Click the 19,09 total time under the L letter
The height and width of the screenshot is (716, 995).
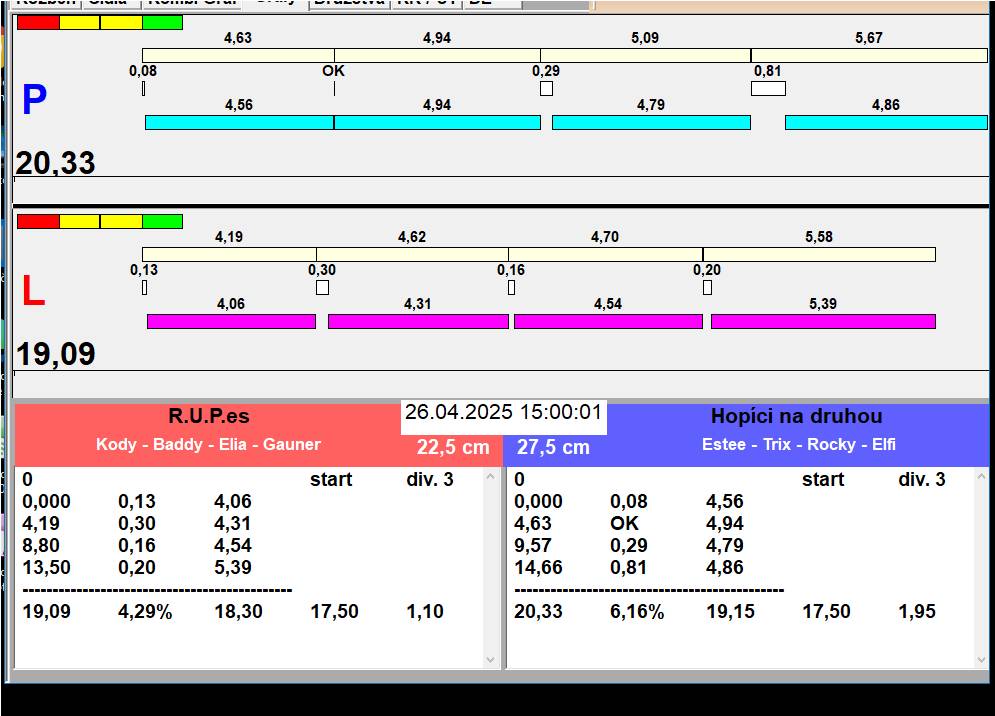point(55,354)
